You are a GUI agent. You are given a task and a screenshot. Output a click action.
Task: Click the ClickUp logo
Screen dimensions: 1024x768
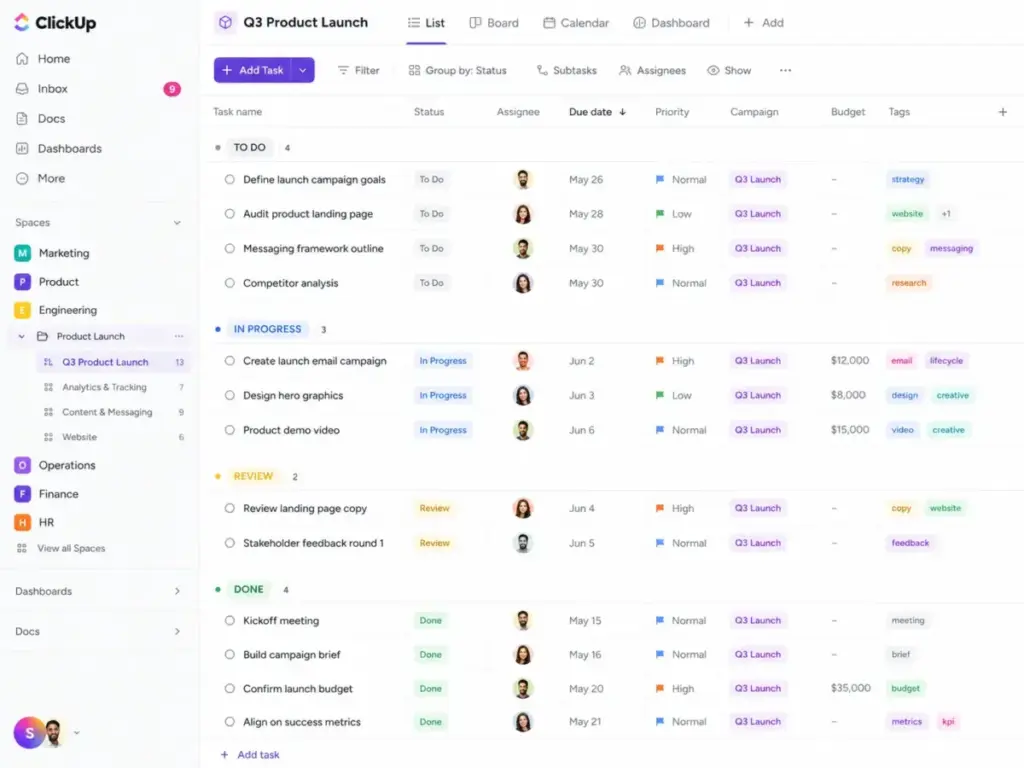pyautogui.click(x=55, y=23)
